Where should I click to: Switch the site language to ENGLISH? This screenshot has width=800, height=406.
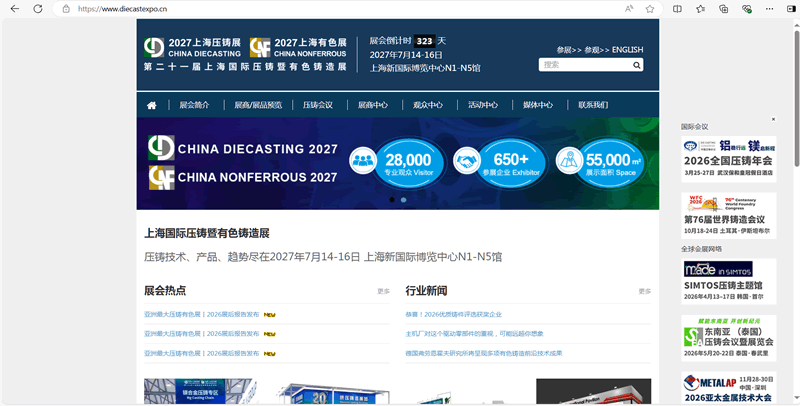628,49
